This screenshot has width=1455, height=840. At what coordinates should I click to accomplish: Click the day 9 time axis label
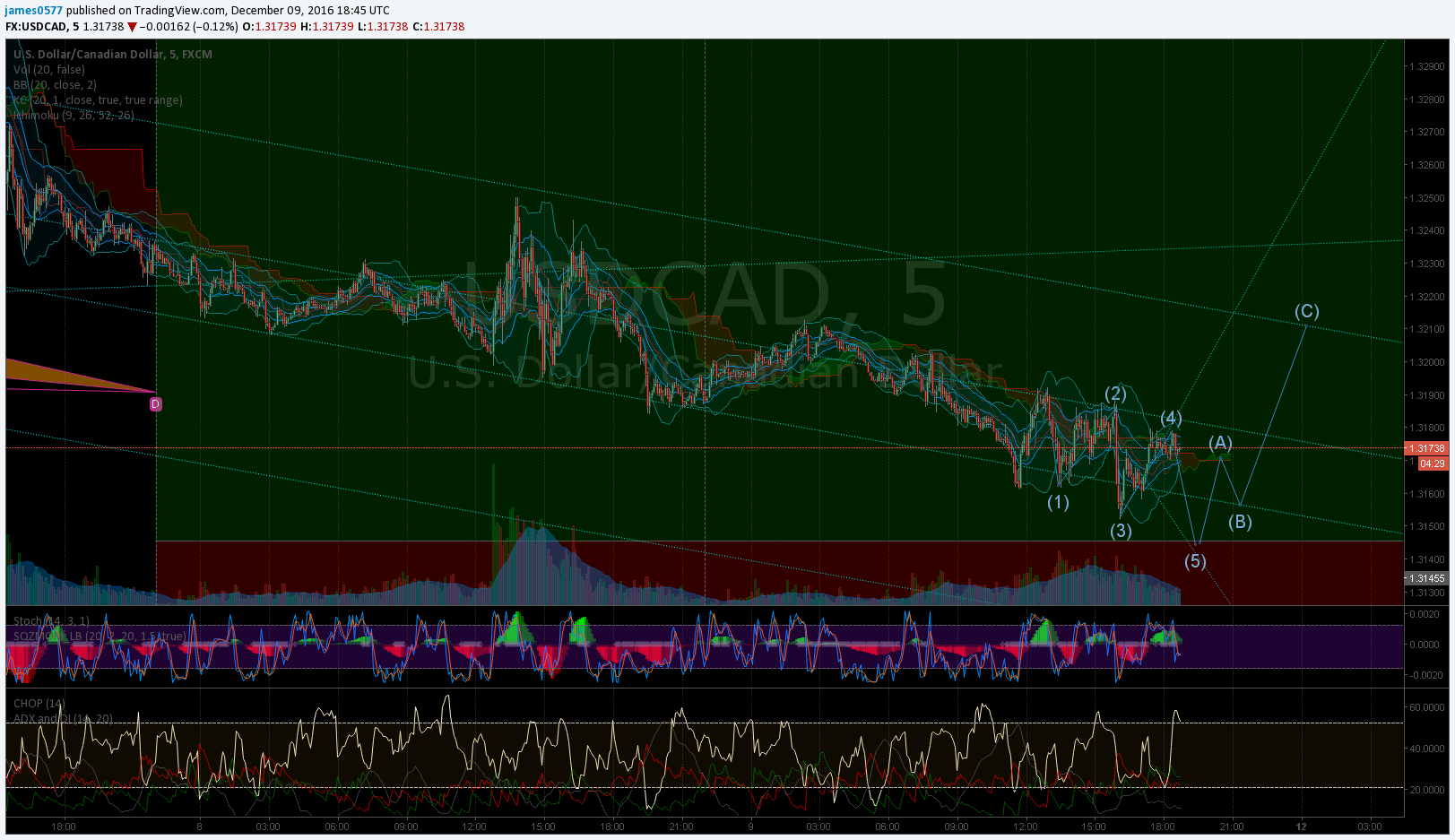point(750,827)
